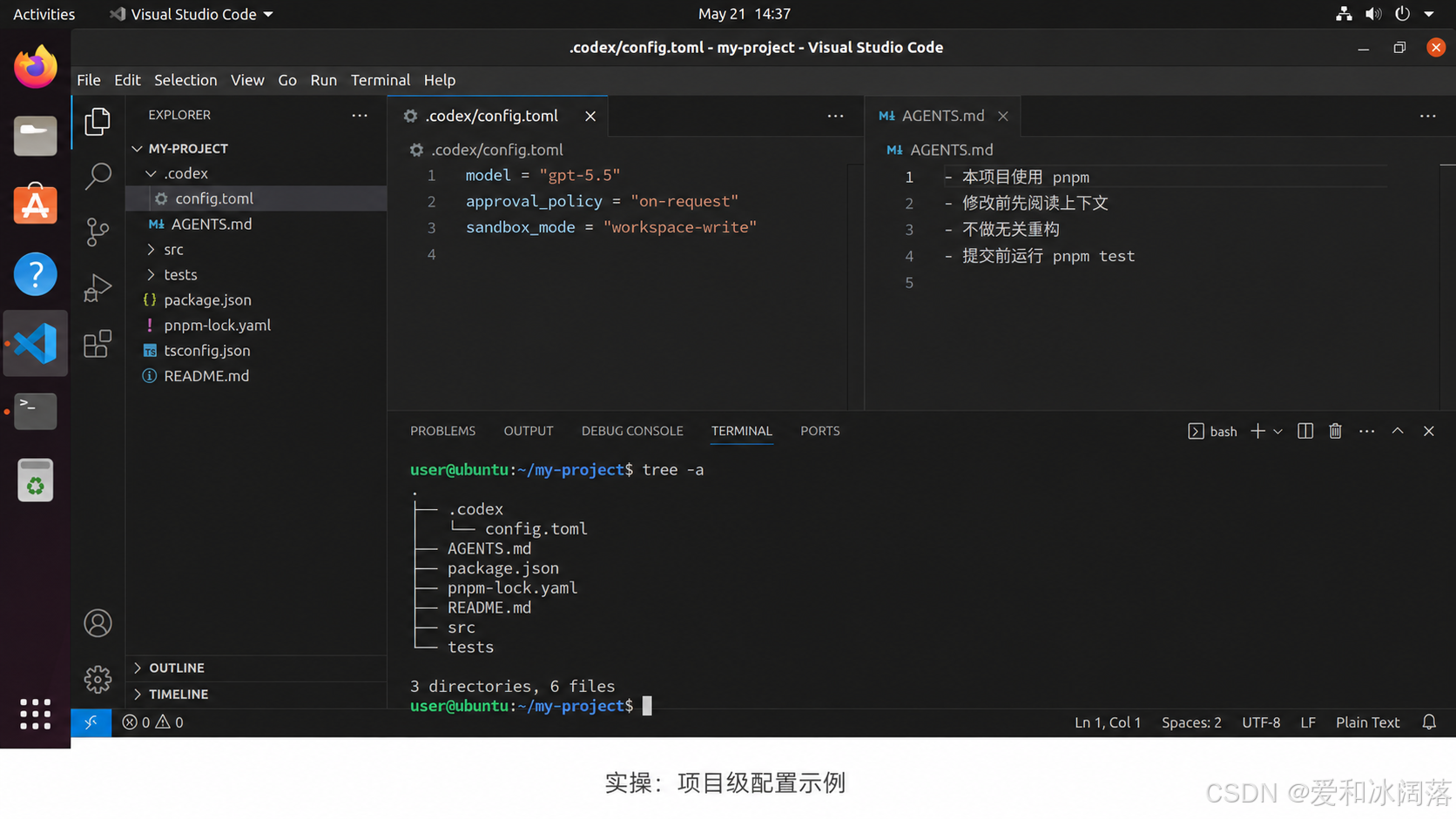The width and height of the screenshot is (1456, 819).
Task: Open the File menu
Action: [89, 80]
